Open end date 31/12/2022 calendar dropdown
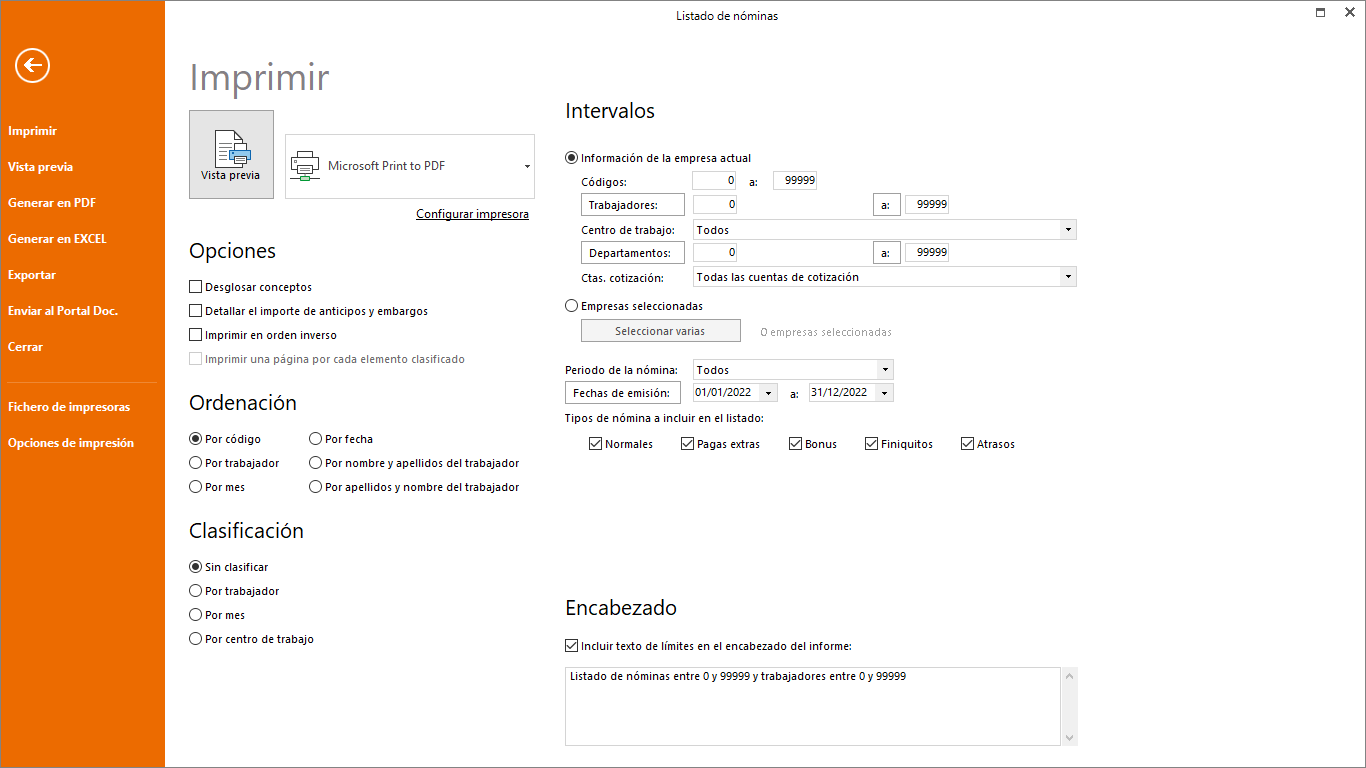The image size is (1366, 768). (885, 393)
